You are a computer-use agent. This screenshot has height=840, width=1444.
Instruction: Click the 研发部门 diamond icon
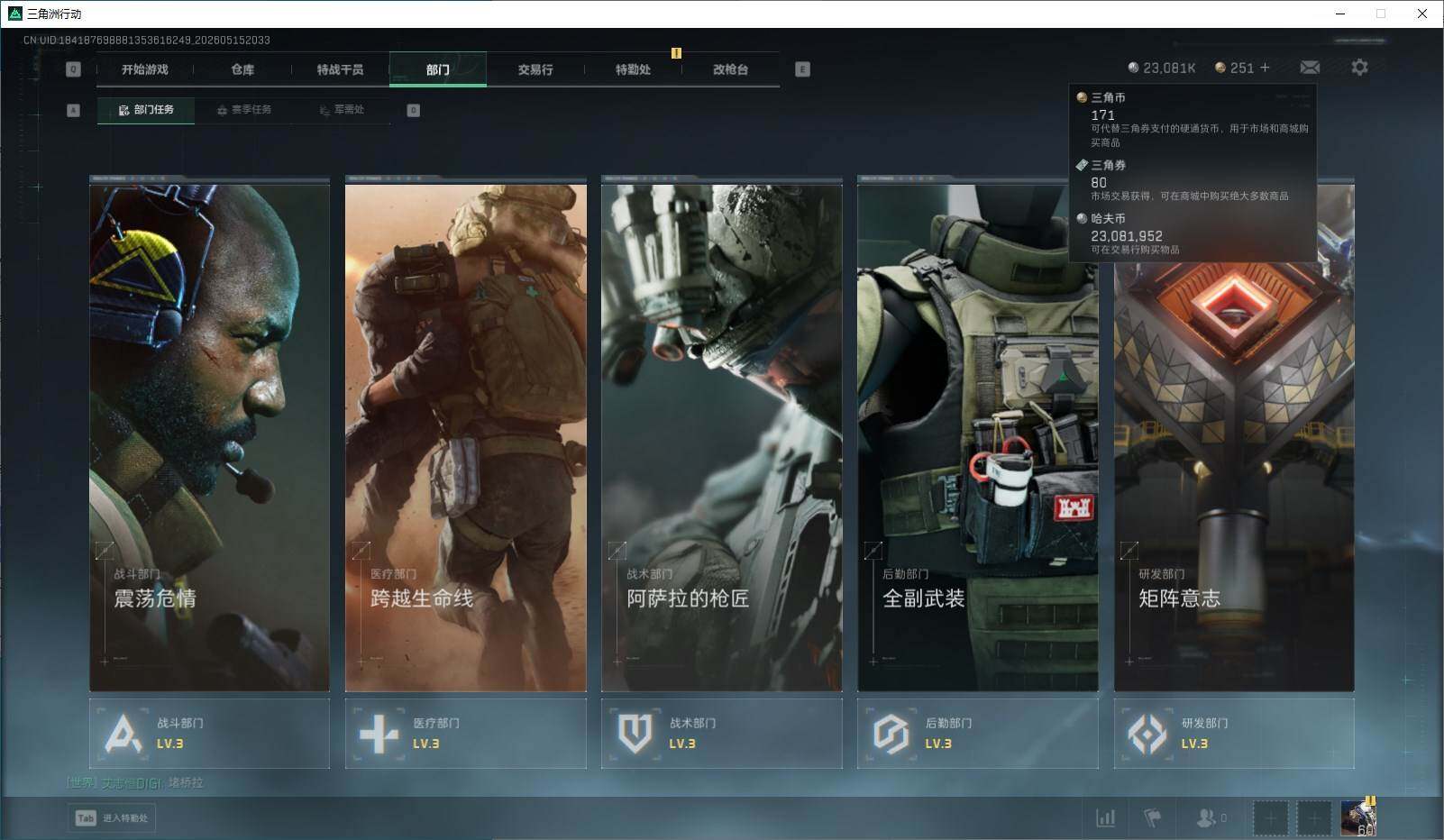(x=1147, y=734)
